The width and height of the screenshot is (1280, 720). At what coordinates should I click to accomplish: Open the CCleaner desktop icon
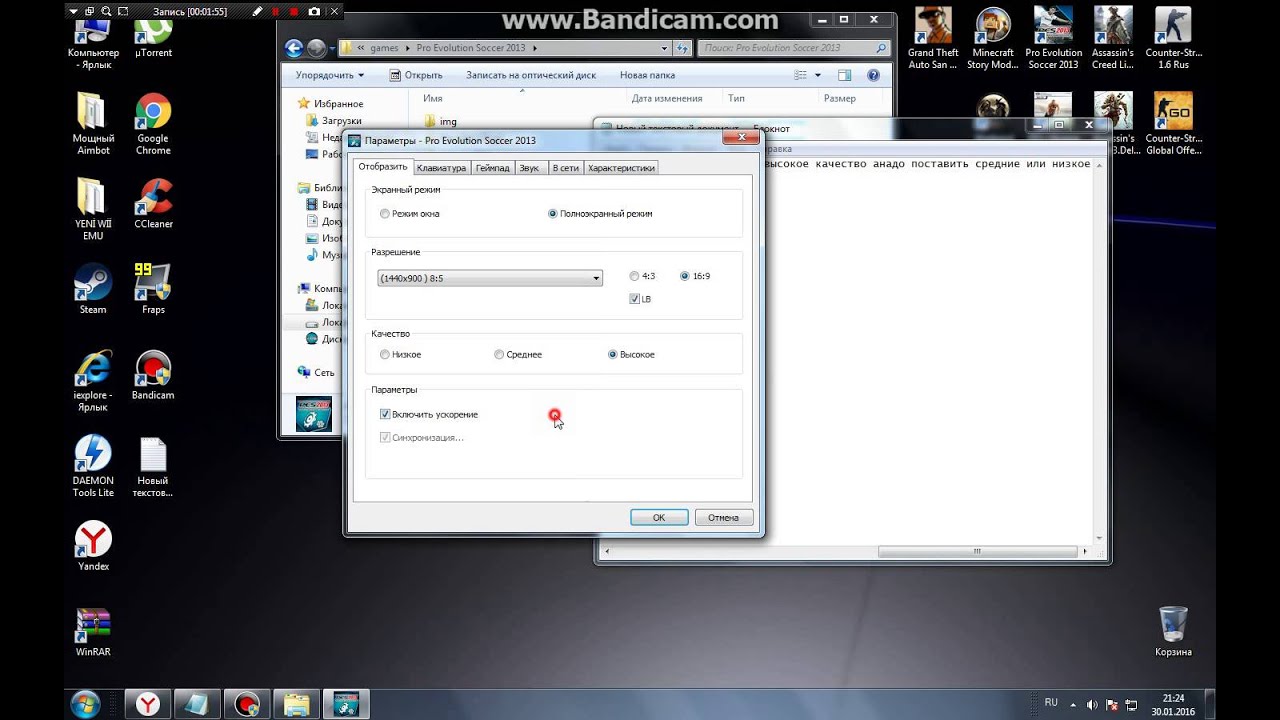pyautogui.click(x=153, y=204)
